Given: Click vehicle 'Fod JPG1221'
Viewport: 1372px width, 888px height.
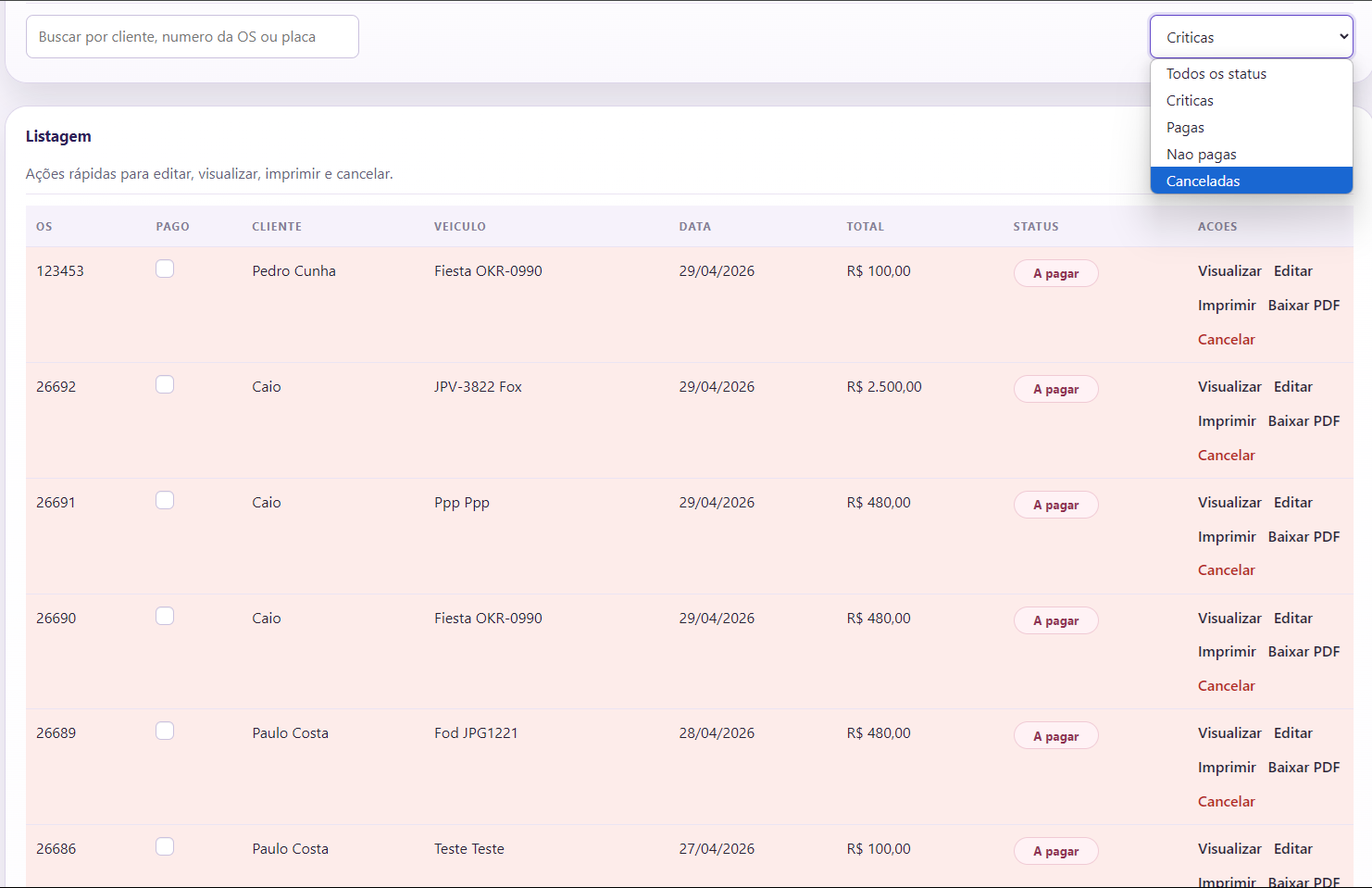Looking at the screenshot, I should tap(476, 733).
